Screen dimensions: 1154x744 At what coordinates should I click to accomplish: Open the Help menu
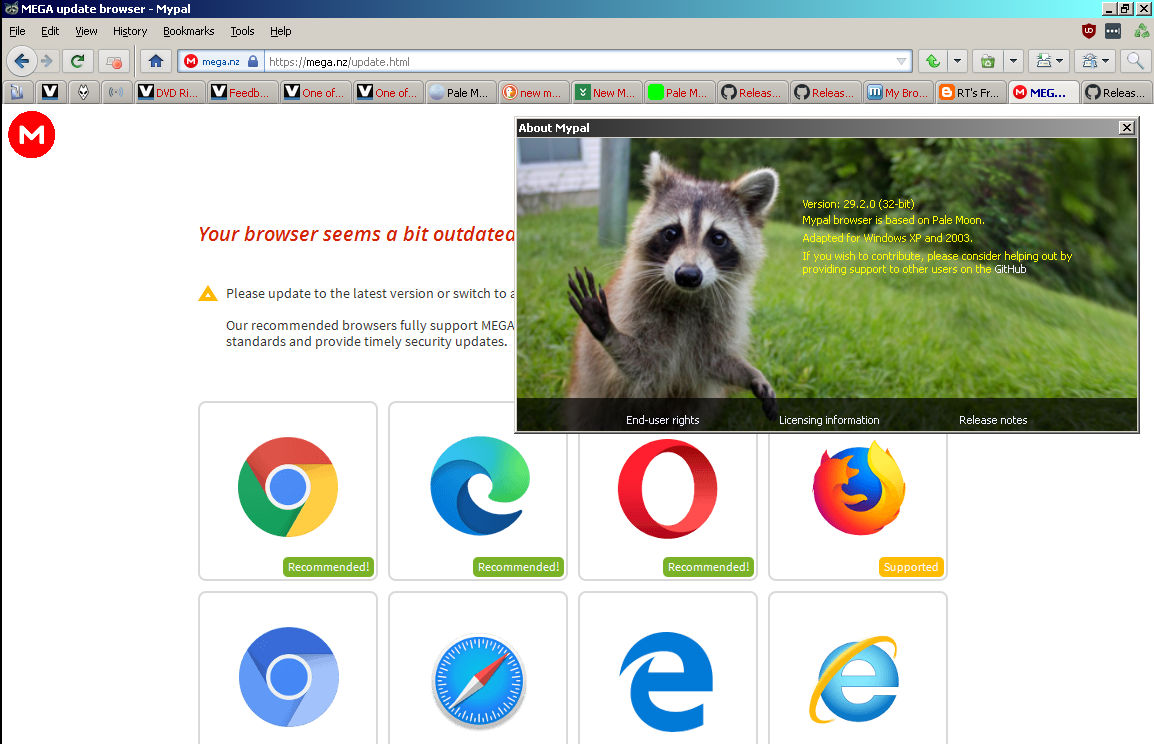pos(280,31)
